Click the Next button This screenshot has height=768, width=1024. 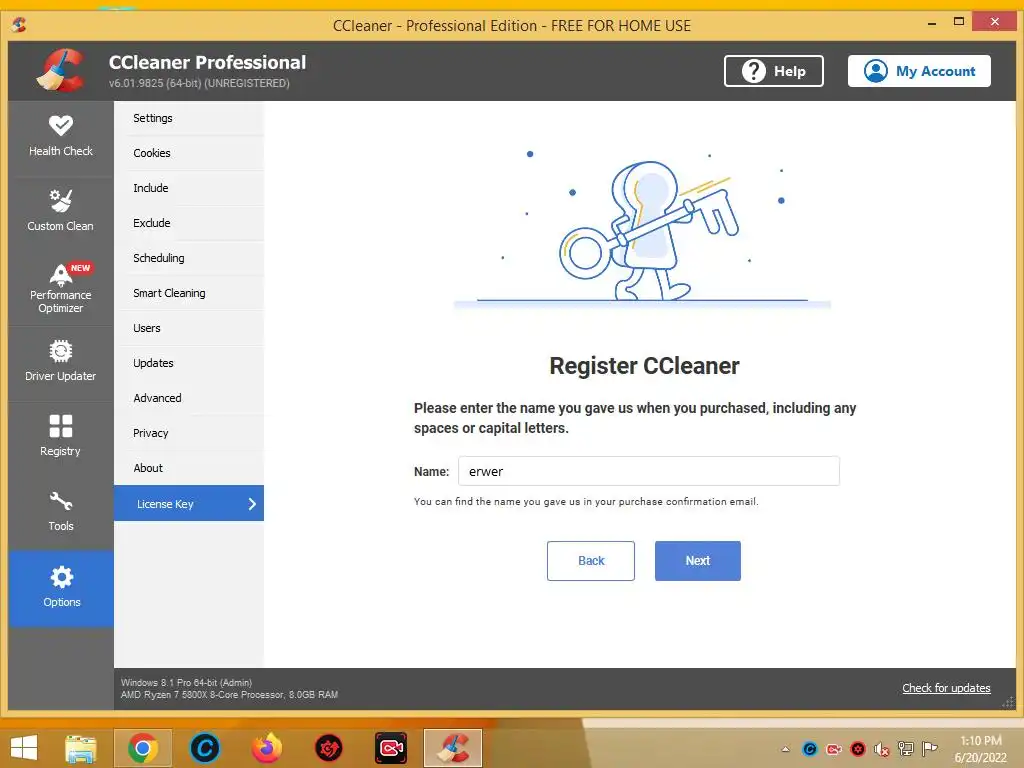(x=697, y=560)
